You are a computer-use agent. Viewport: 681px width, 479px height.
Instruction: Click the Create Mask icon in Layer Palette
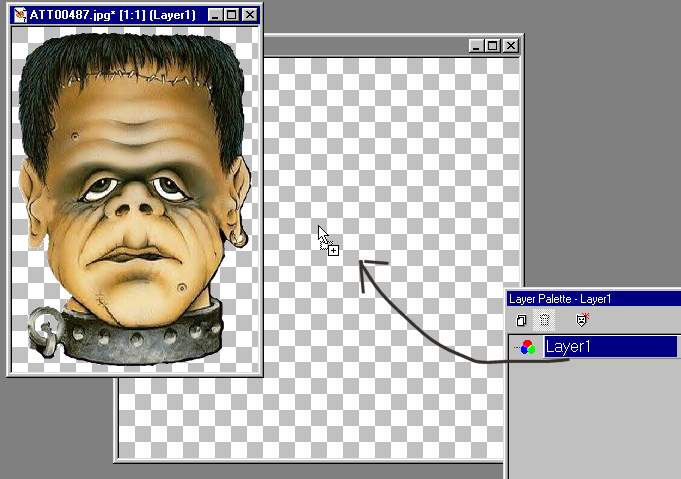coord(582,320)
